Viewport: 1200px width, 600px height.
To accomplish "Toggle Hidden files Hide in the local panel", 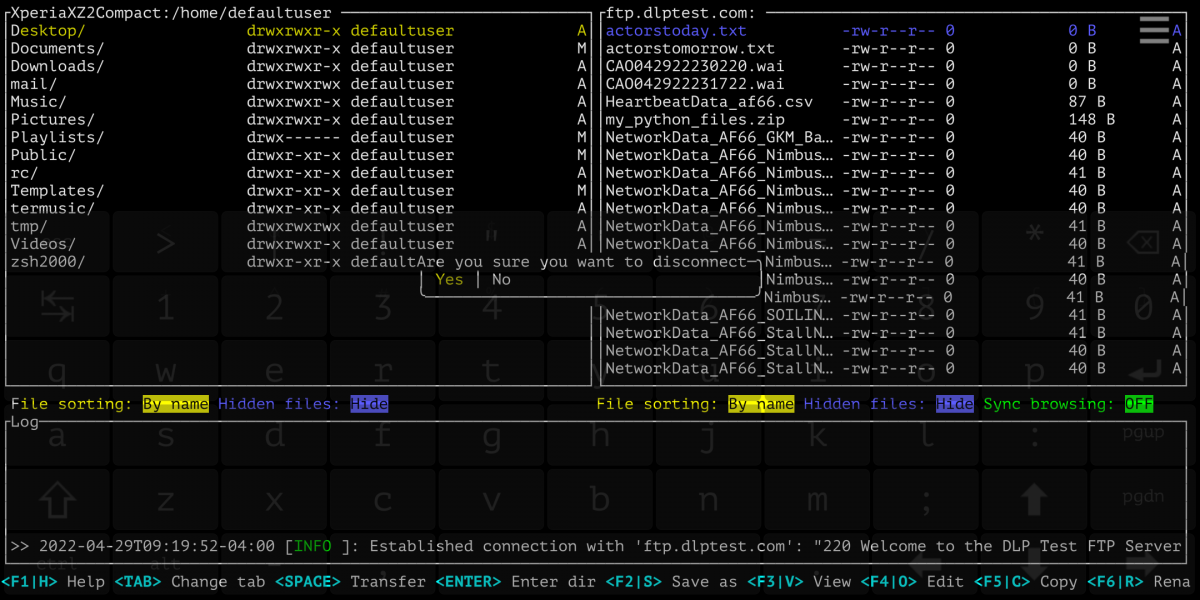I will (x=368, y=404).
